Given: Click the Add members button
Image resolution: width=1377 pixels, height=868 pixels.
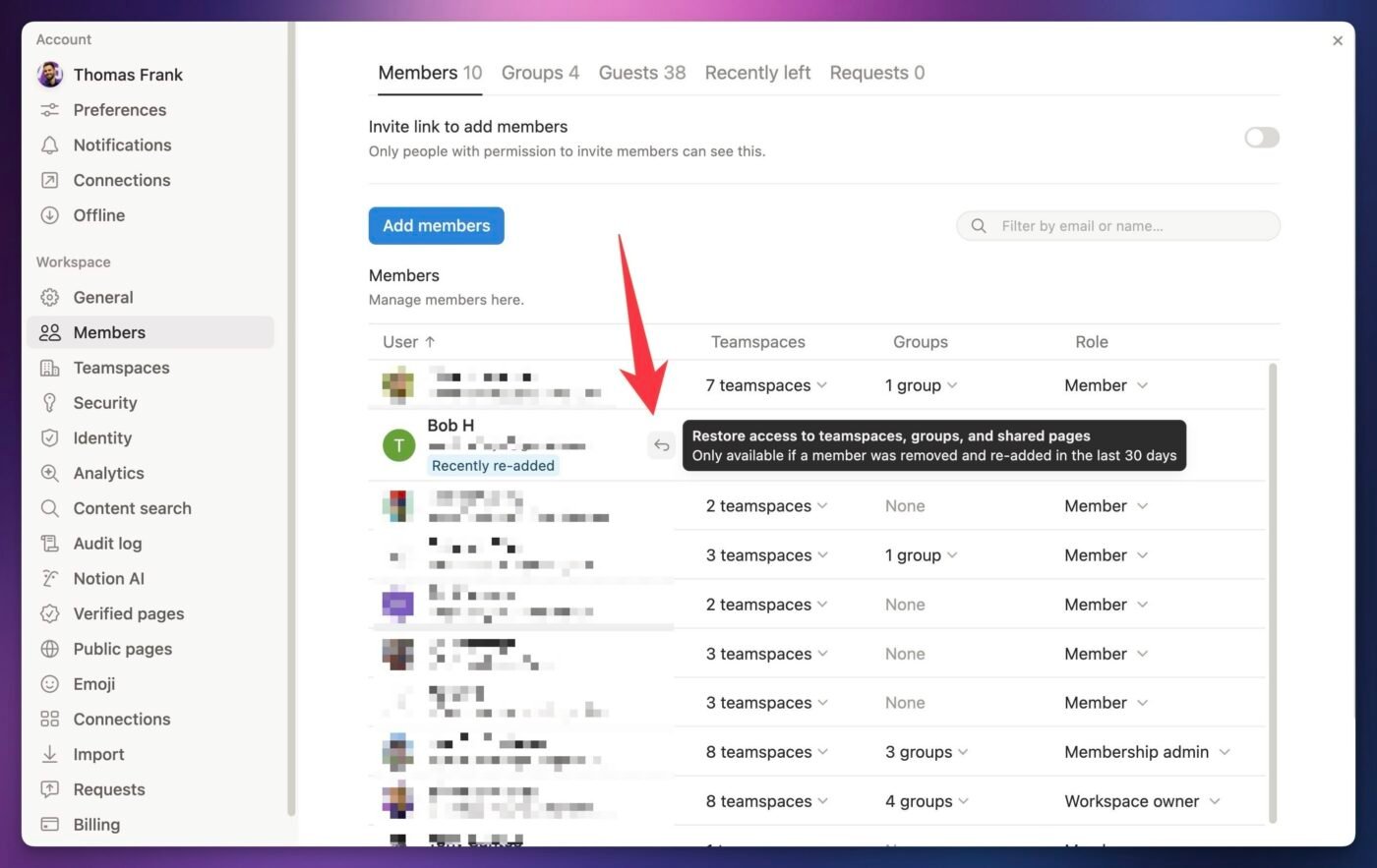Looking at the screenshot, I should point(436,225).
